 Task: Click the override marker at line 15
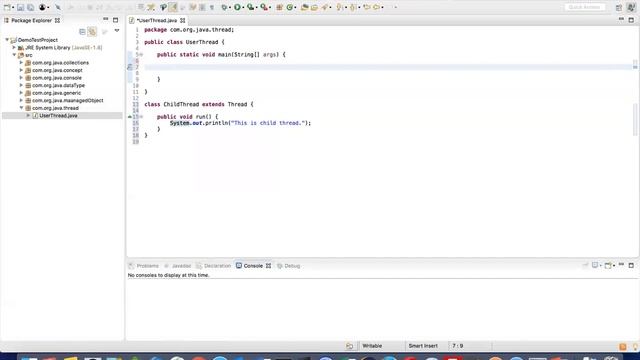[130, 117]
